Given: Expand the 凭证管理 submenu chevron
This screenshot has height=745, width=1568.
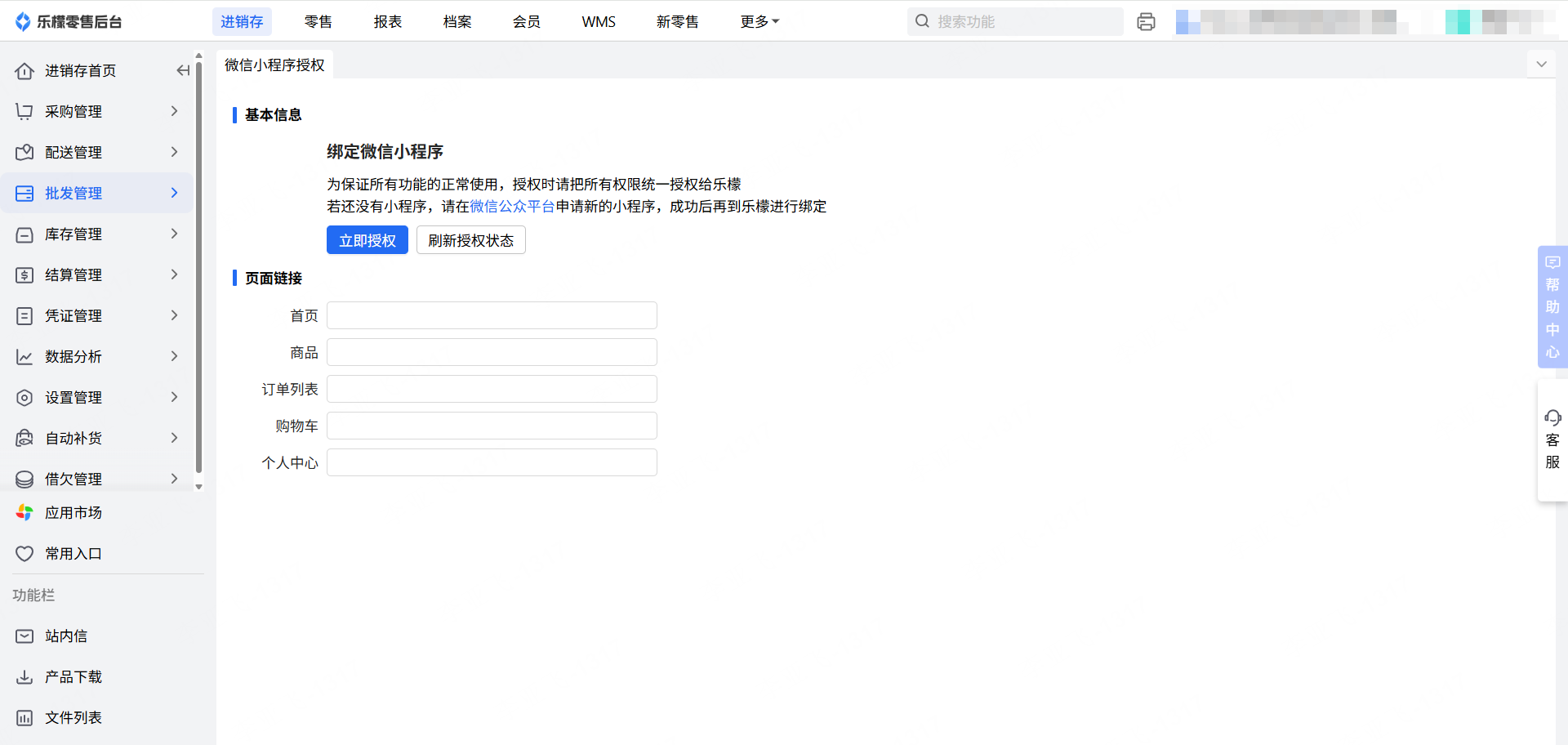Looking at the screenshot, I should 174,315.
